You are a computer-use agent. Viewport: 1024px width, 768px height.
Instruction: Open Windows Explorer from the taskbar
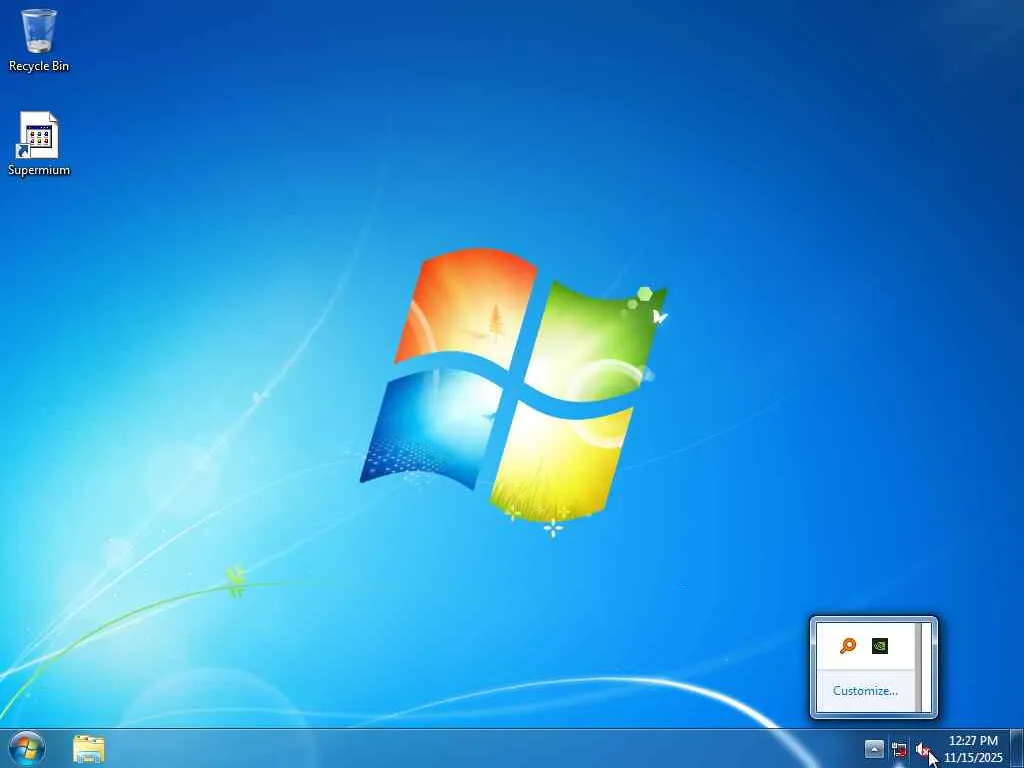point(89,749)
